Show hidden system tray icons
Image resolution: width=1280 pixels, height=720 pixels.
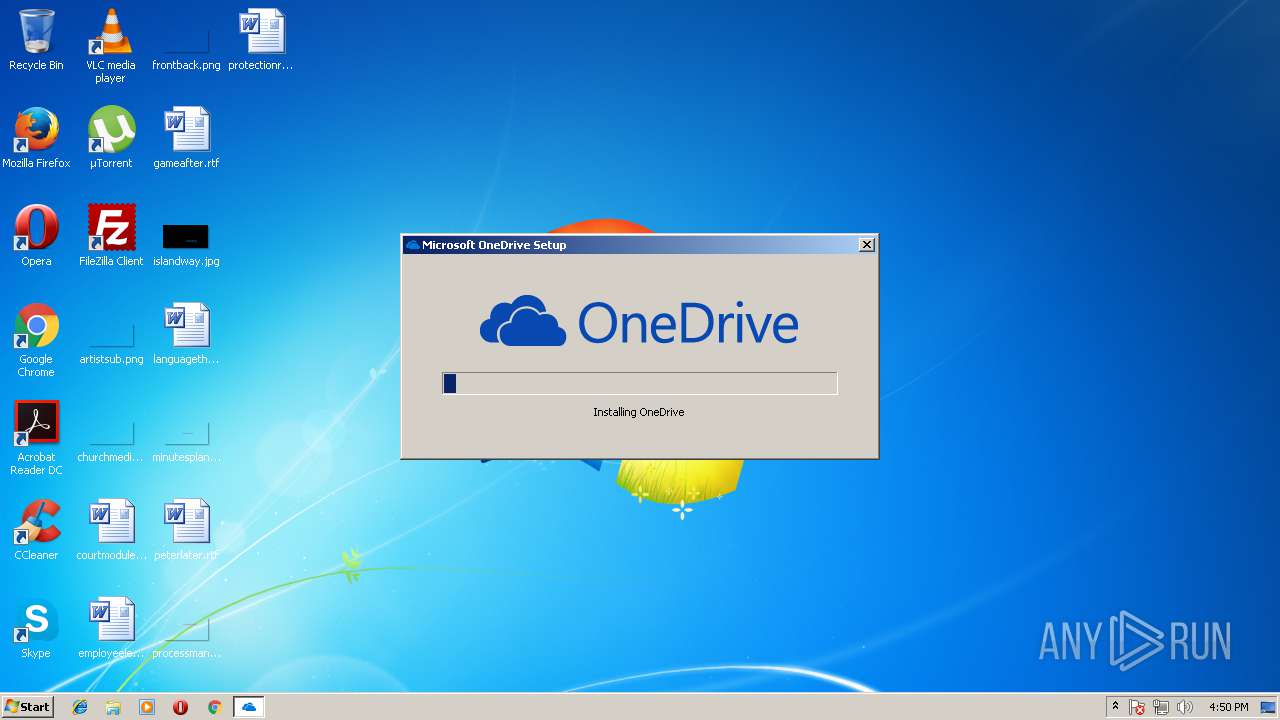click(x=1115, y=707)
